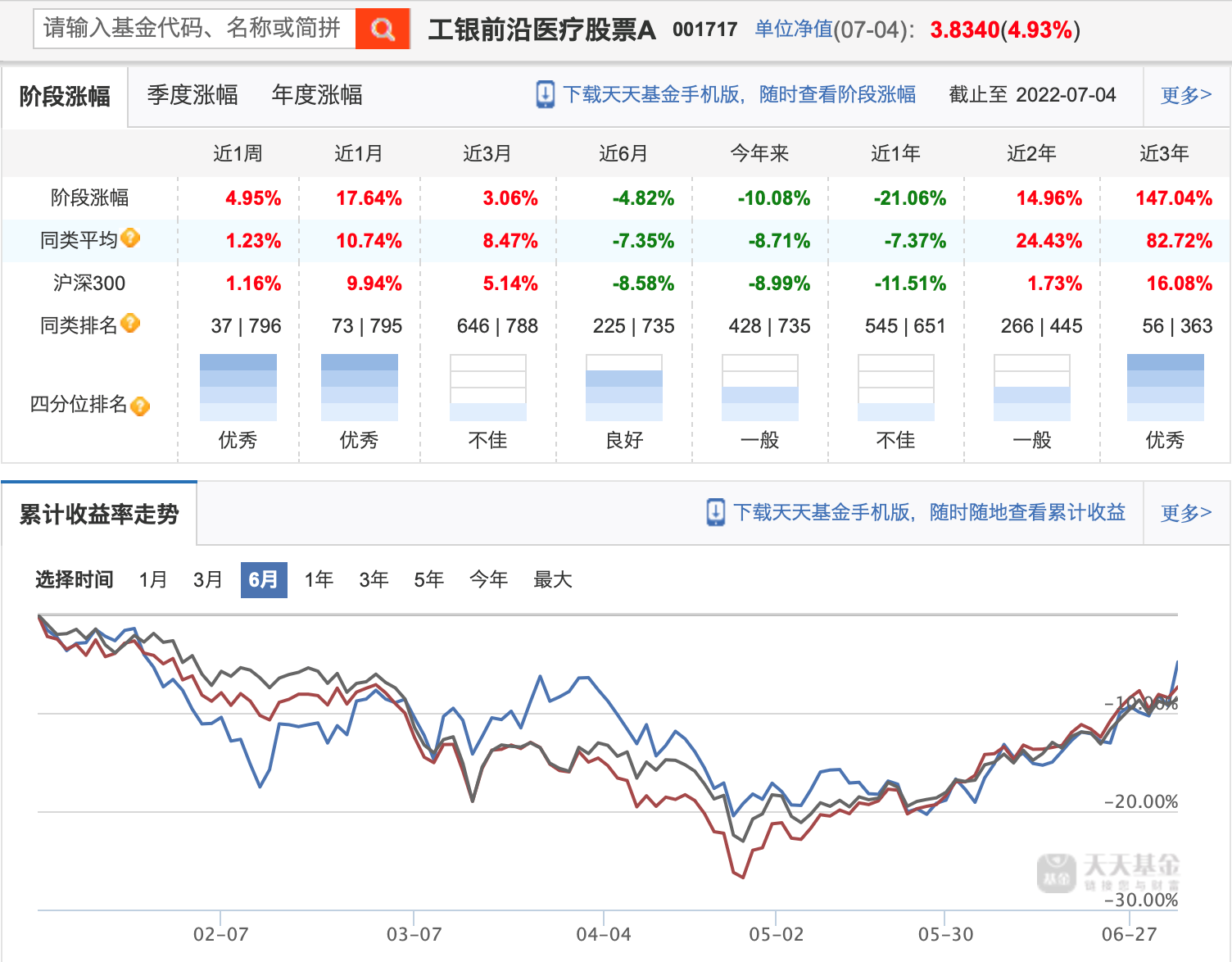Select the 今年 time range option
The width and height of the screenshot is (1232, 962).
pyautogui.click(x=488, y=580)
